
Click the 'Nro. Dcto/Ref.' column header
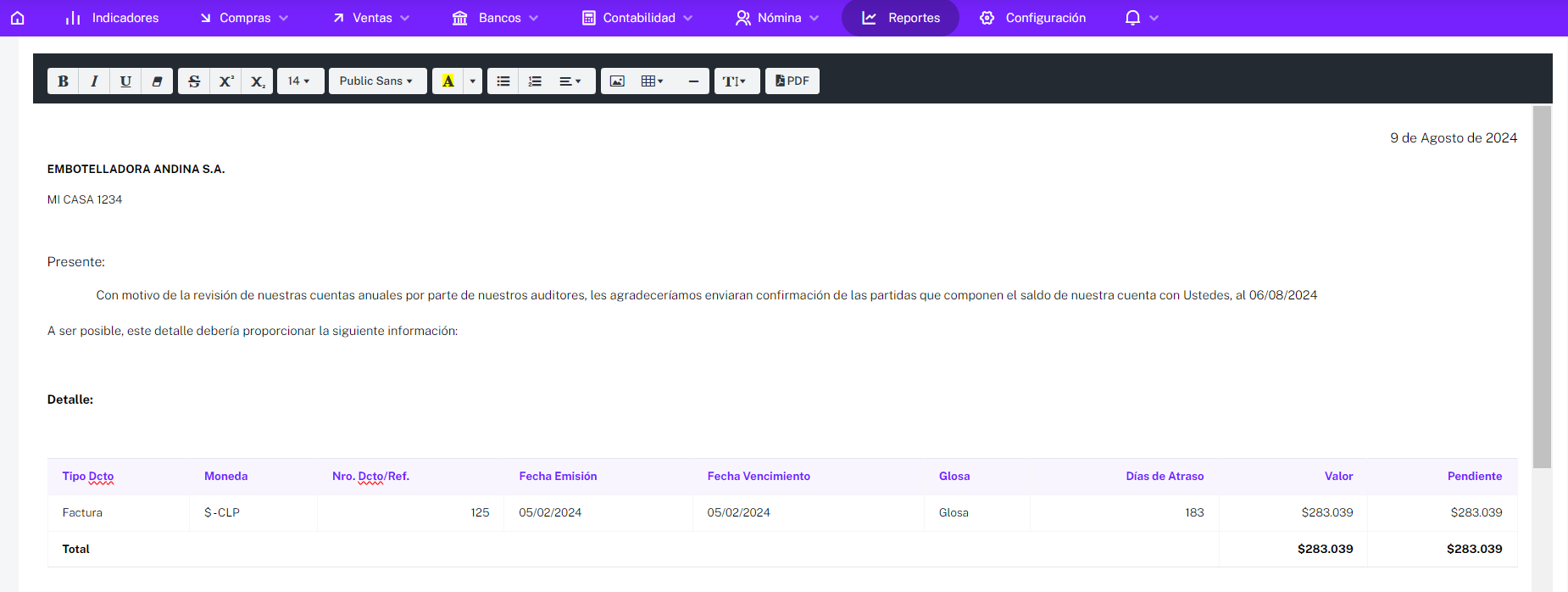[x=370, y=477]
